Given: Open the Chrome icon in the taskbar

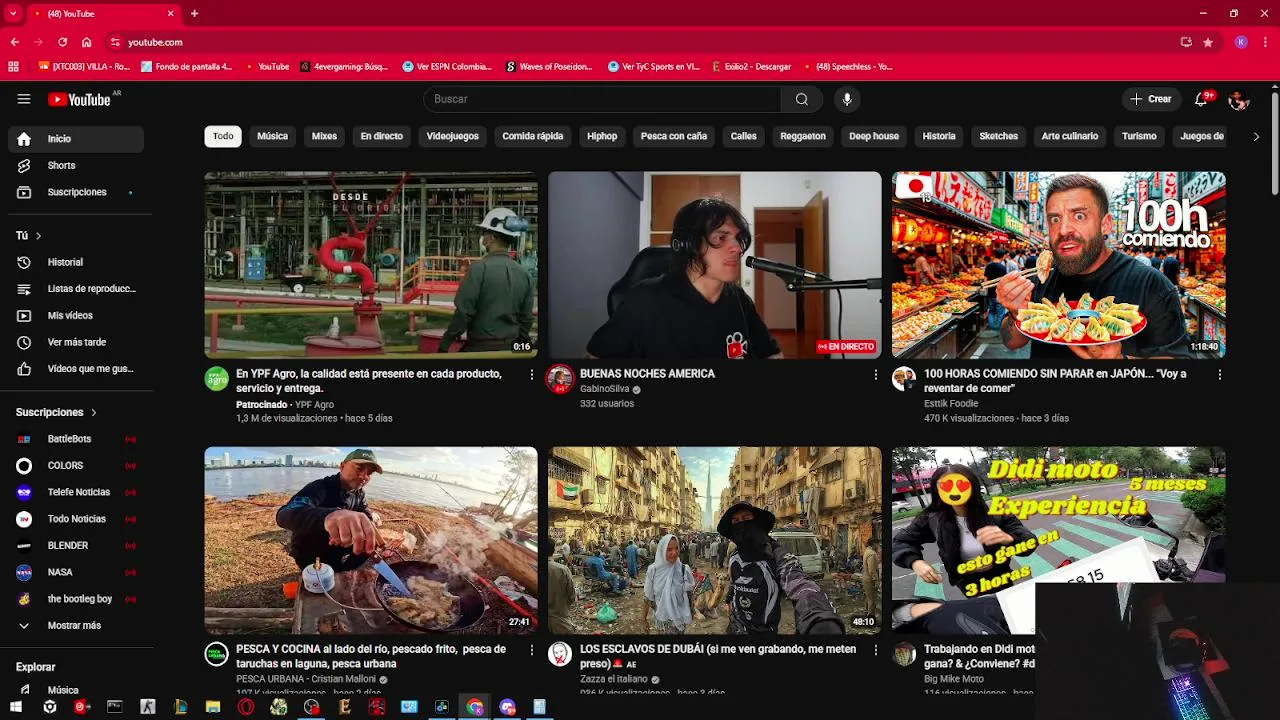Looking at the screenshot, I should point(475,707).
